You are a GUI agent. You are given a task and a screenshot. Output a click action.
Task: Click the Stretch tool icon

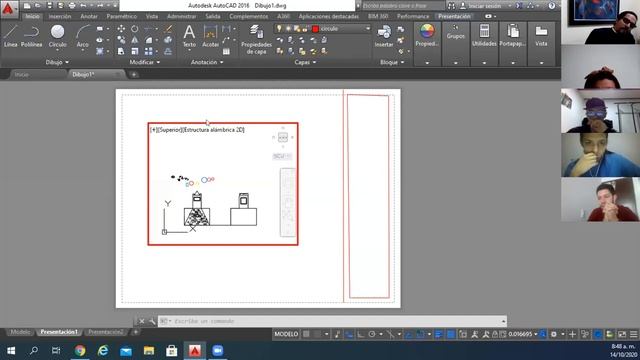tap(121, 51)
